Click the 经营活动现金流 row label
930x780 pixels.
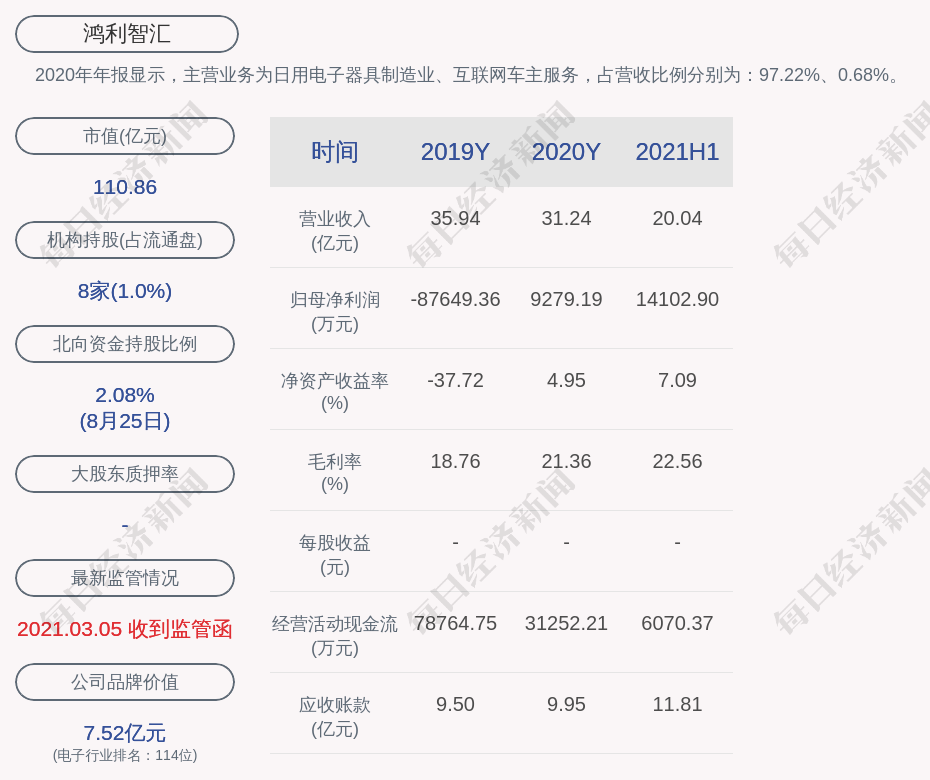click(334, 635)
